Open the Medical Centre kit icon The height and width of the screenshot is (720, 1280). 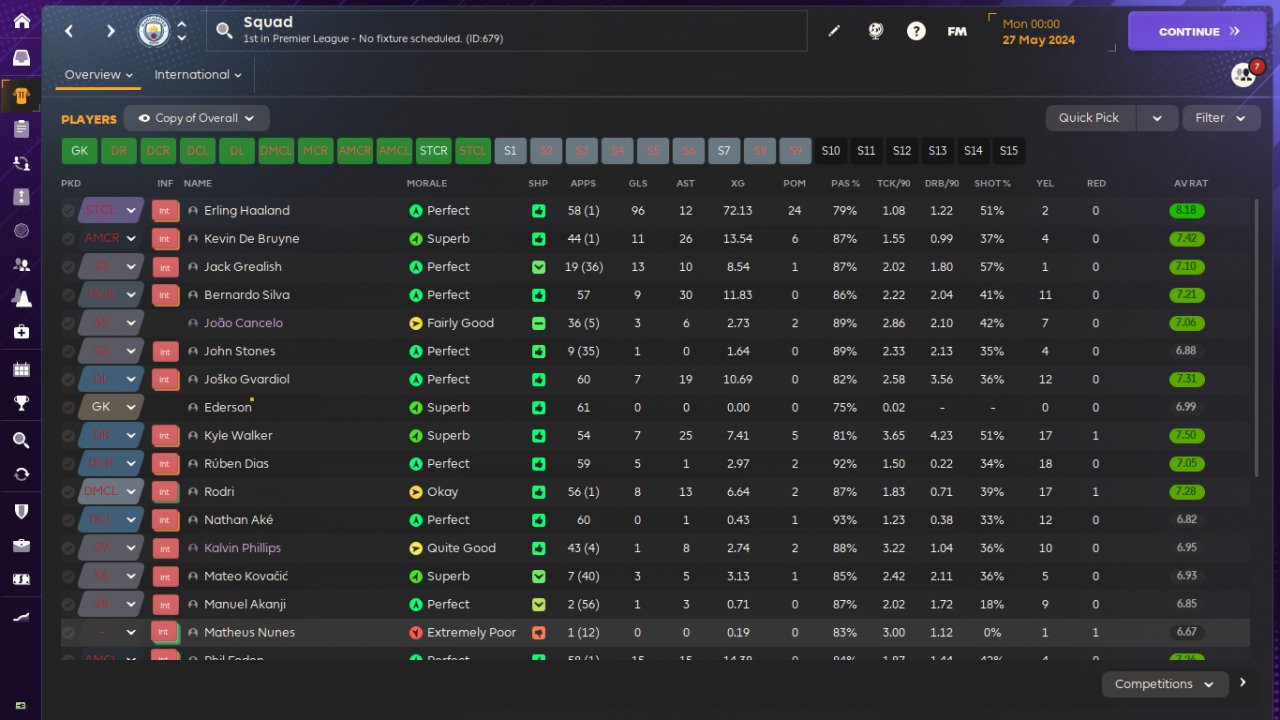(21, 331)
